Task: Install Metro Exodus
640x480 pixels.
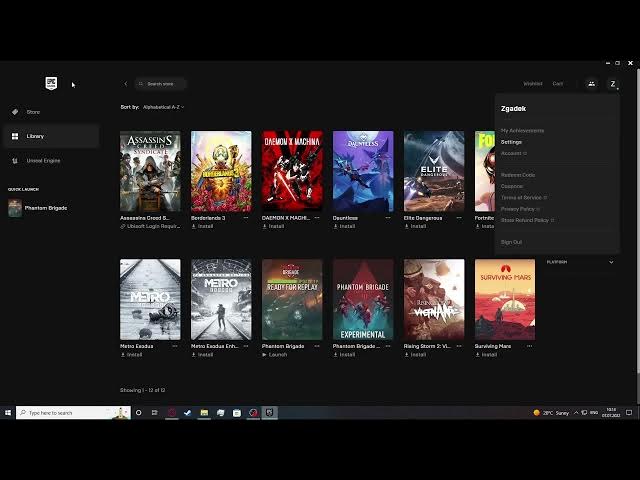Action: (x=131, y=355)
